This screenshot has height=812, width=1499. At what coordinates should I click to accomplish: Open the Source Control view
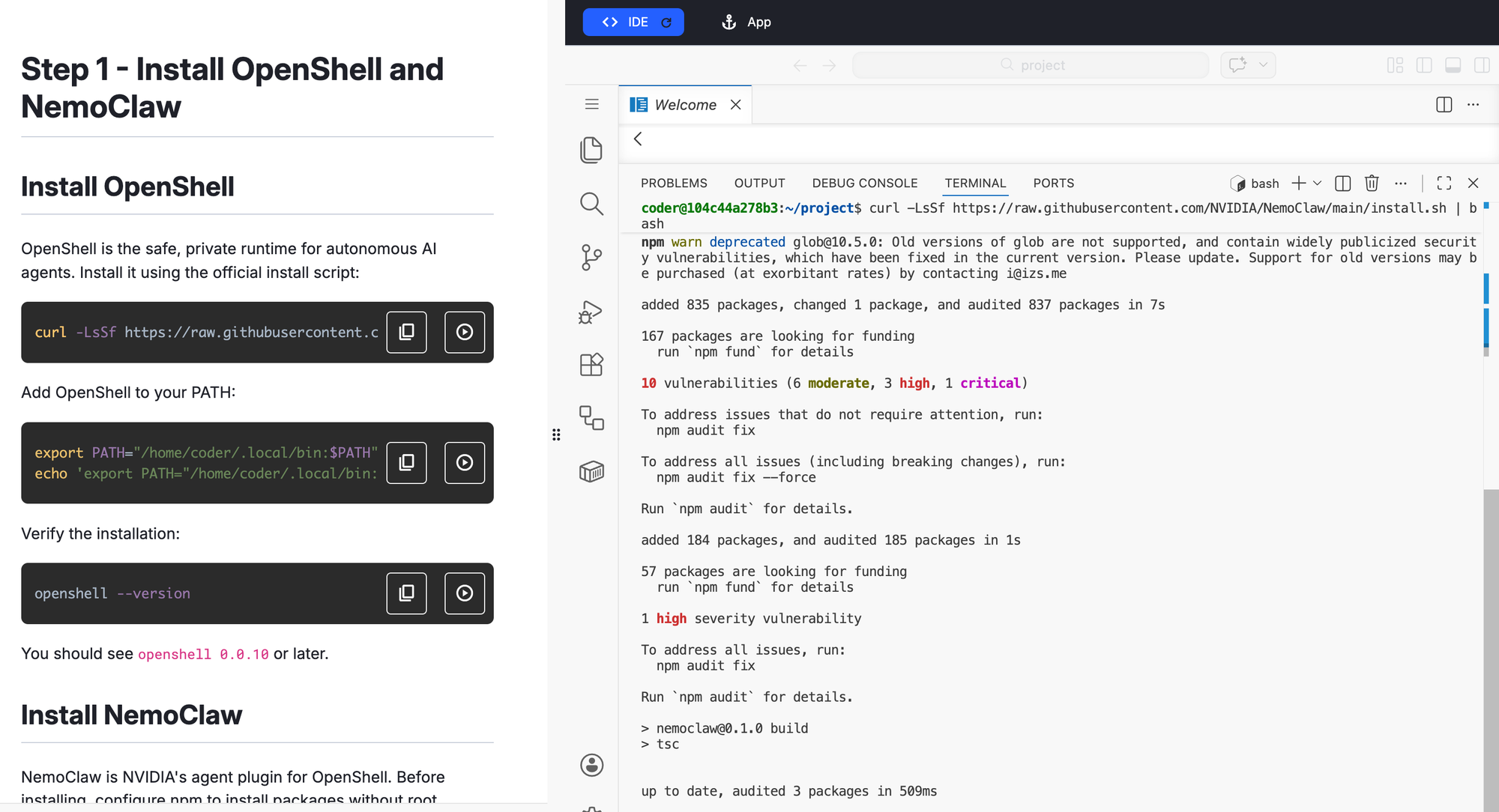pyautogui.click(x=591, y=258)
